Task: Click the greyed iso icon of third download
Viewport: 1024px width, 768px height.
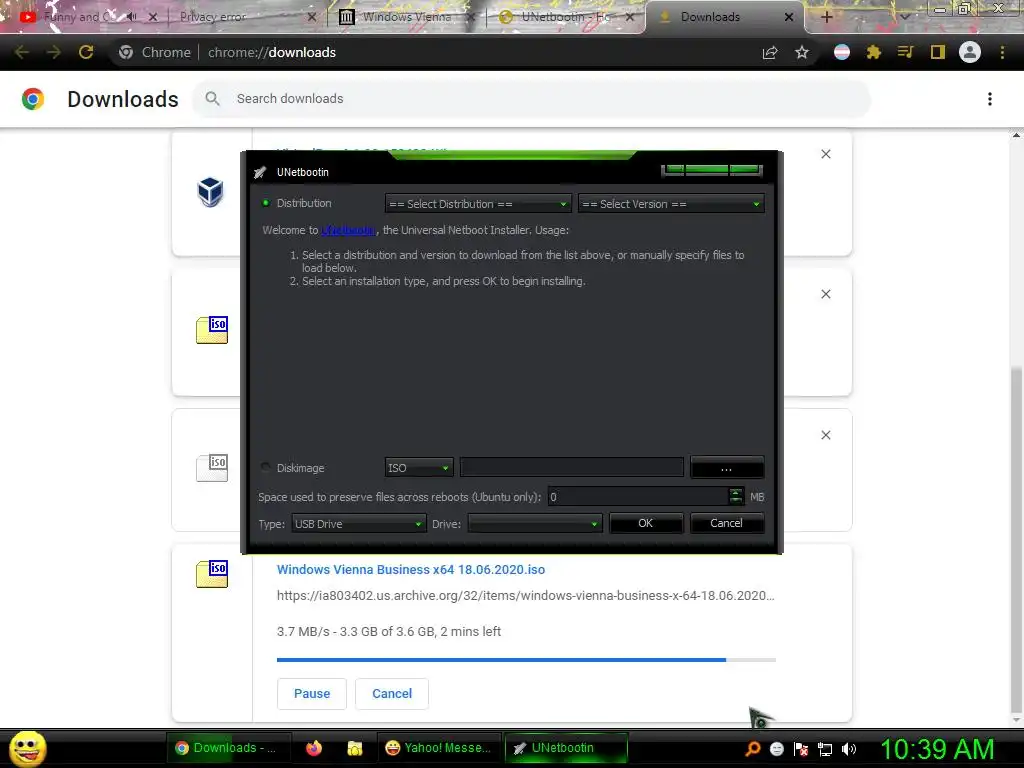Action: pos(212,468)
